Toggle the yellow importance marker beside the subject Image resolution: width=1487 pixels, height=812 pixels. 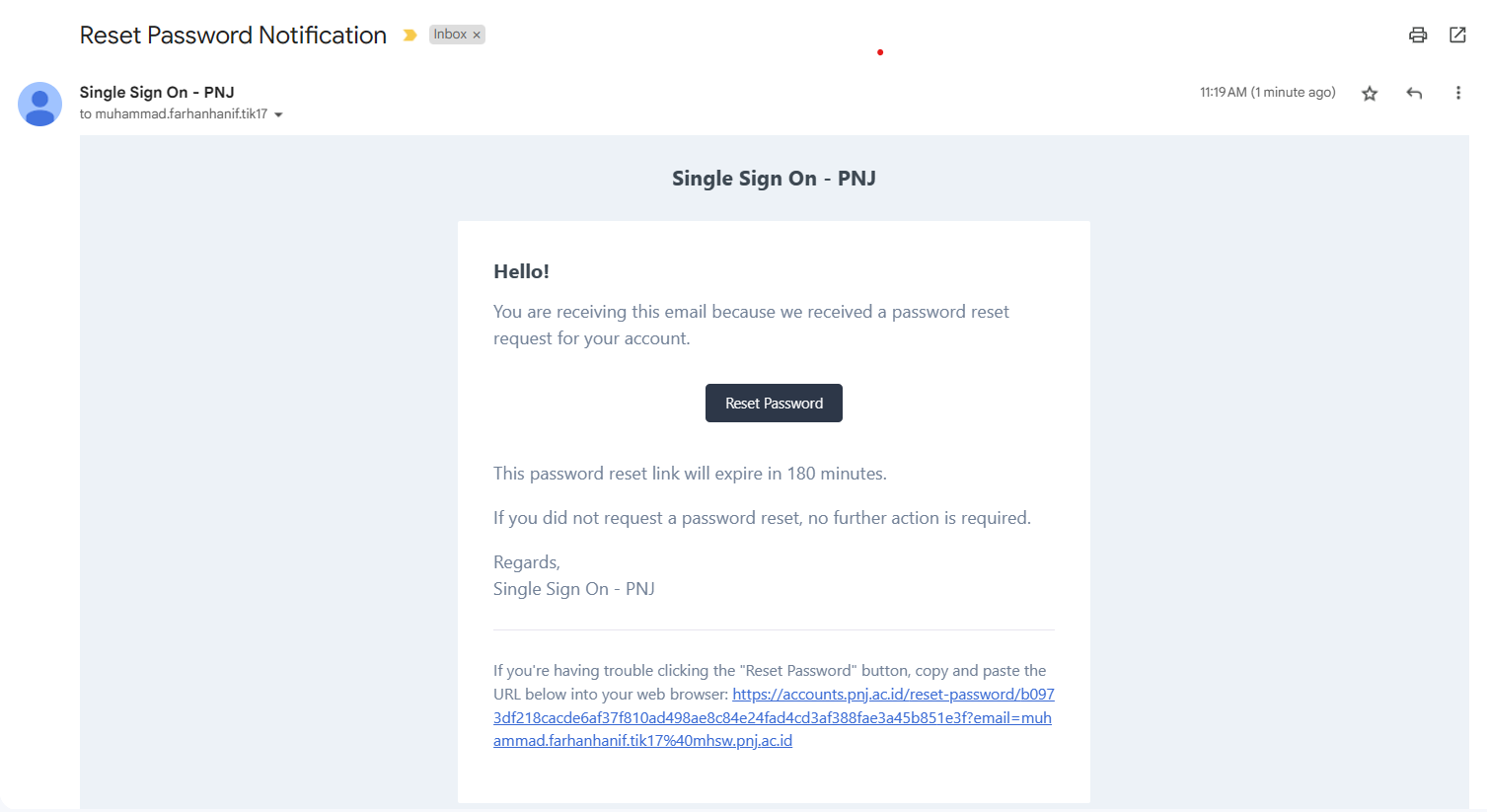(409, 36)
